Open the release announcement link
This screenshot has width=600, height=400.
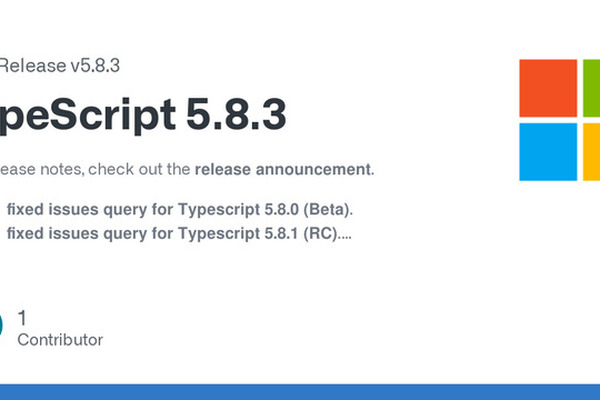pos(283,169)
